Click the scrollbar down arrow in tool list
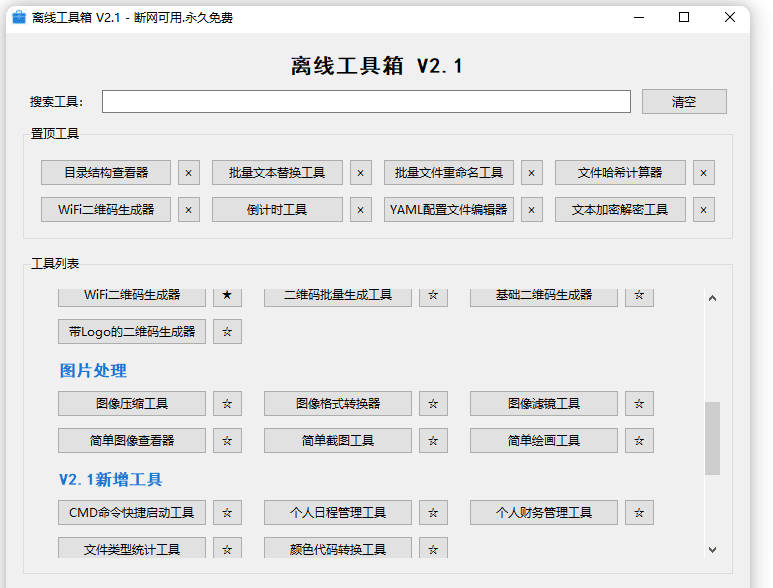The width and height of the screenshot is (773, 588). (712, 549)
